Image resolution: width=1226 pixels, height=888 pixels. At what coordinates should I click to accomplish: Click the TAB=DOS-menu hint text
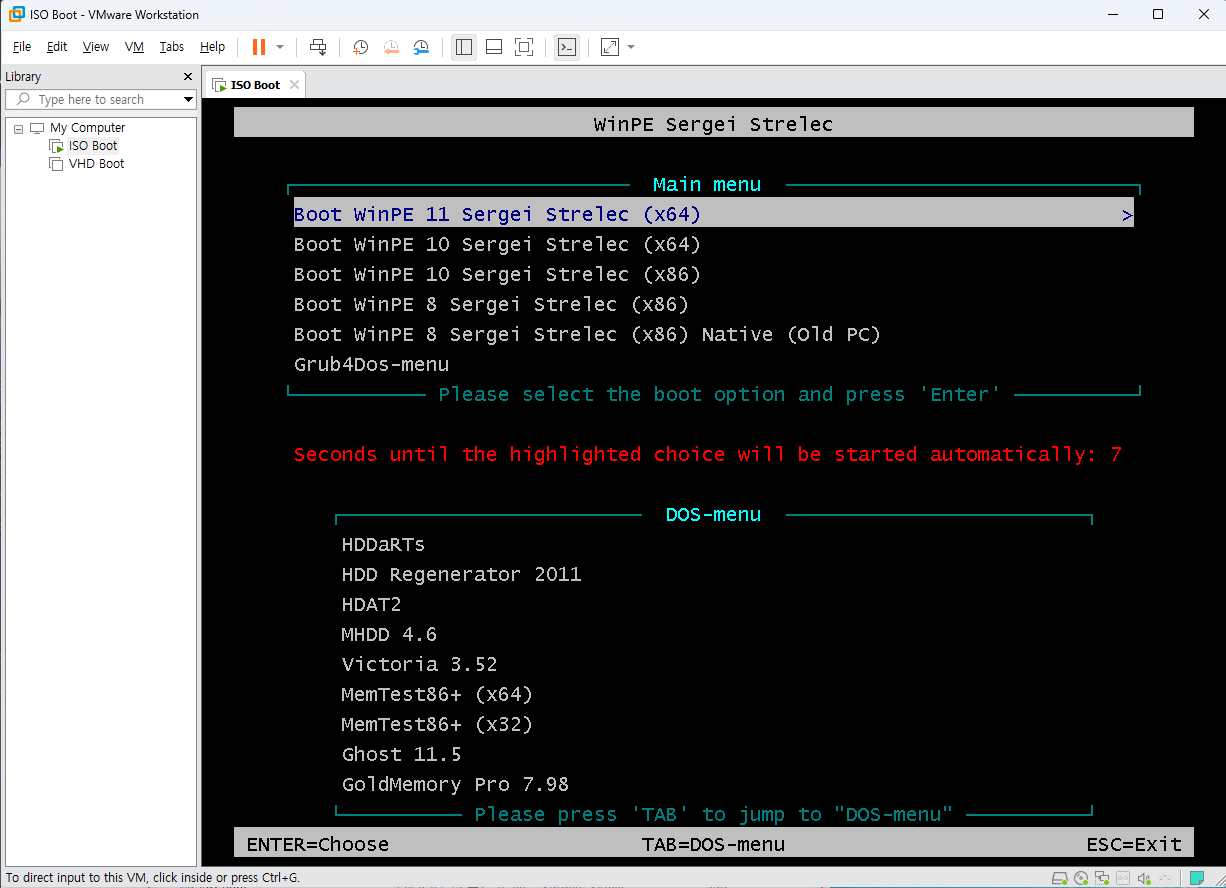point(713,844)
